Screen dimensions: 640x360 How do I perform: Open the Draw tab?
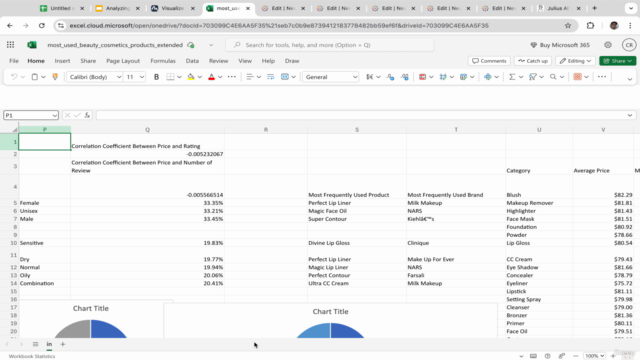coord(292,61)
